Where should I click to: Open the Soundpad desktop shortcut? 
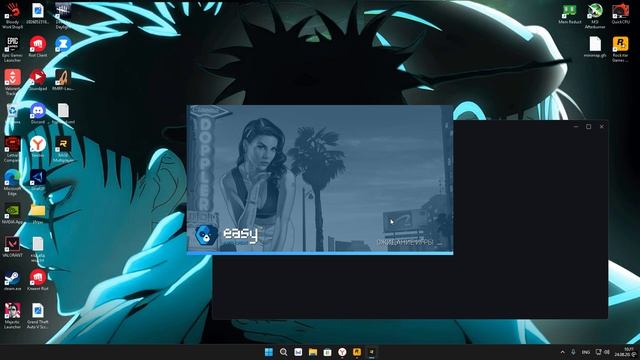point(38,80)
